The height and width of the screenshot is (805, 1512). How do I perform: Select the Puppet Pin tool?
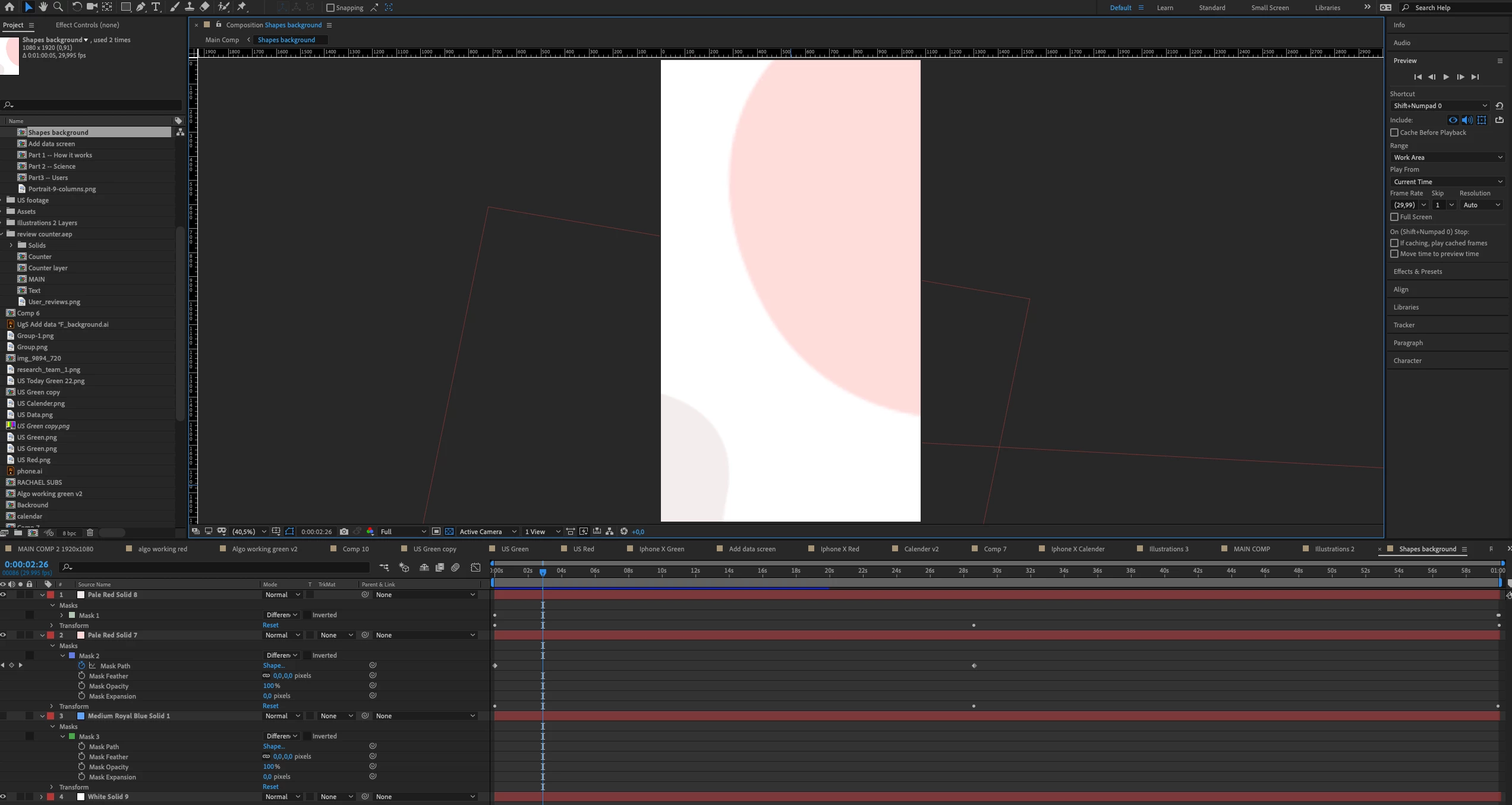[x=241, y=7]
